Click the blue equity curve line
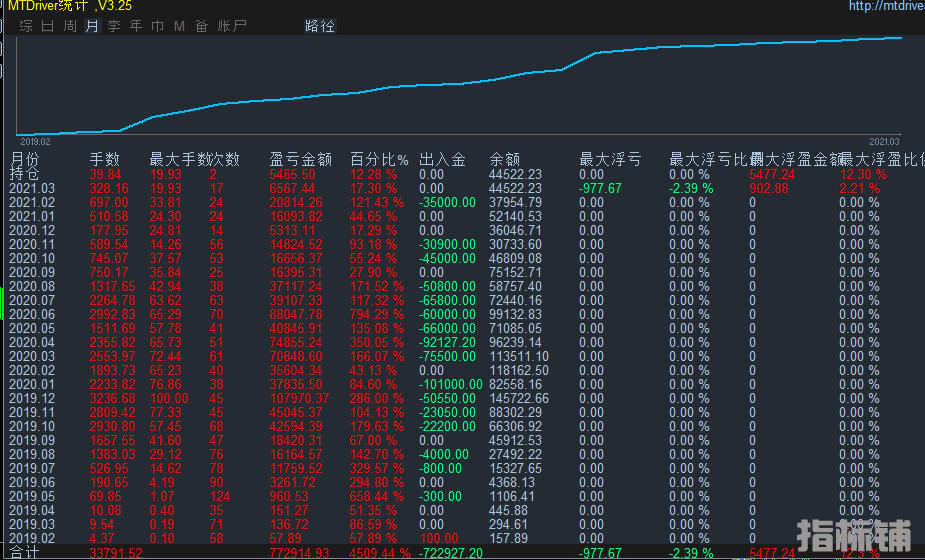The width and height of the screenshot is (925, 560). pyautogui.click(x=460, y=84)
